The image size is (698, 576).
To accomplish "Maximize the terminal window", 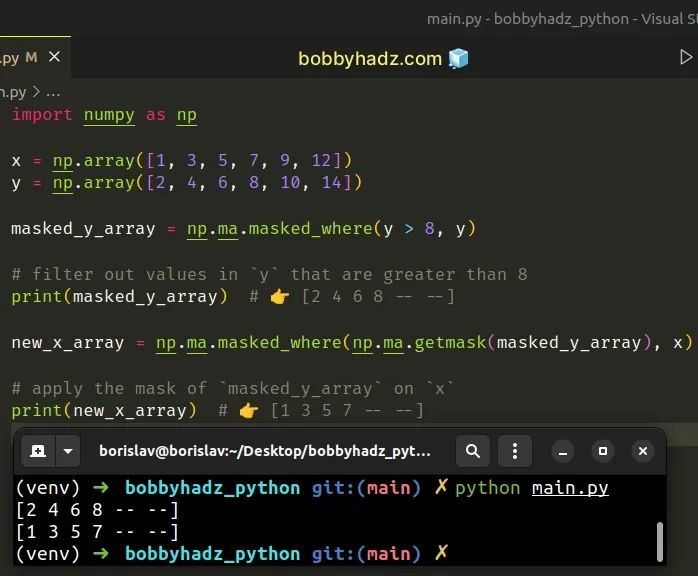I will 603,451.
